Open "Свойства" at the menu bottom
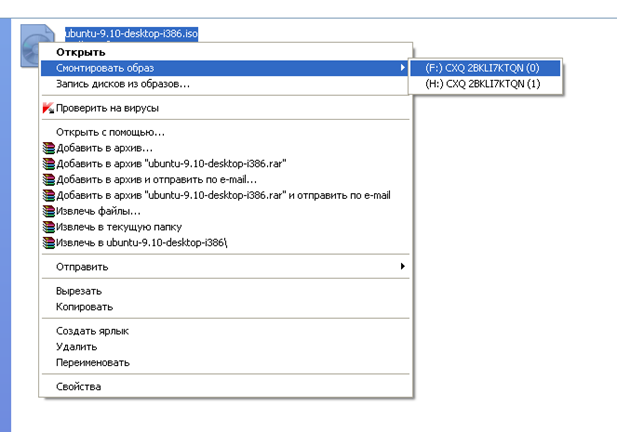Image resolution: width=617 pixels, height=432 pixels. coord(78,386)
